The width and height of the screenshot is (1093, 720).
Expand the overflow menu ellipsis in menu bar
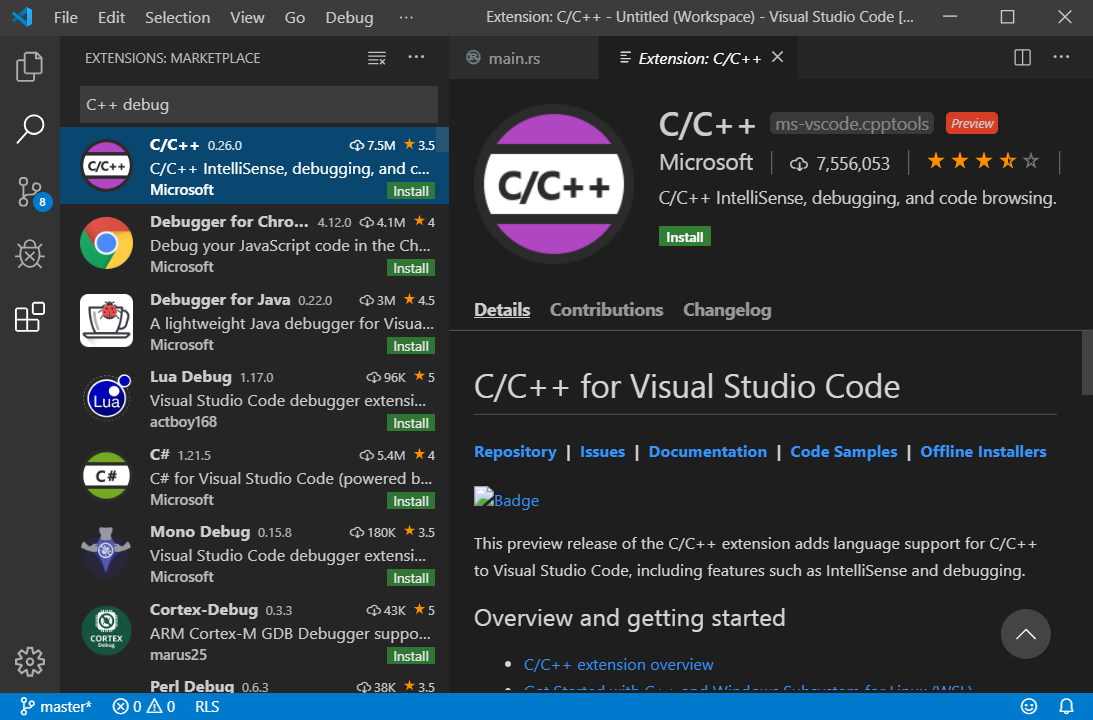point(406,17)
